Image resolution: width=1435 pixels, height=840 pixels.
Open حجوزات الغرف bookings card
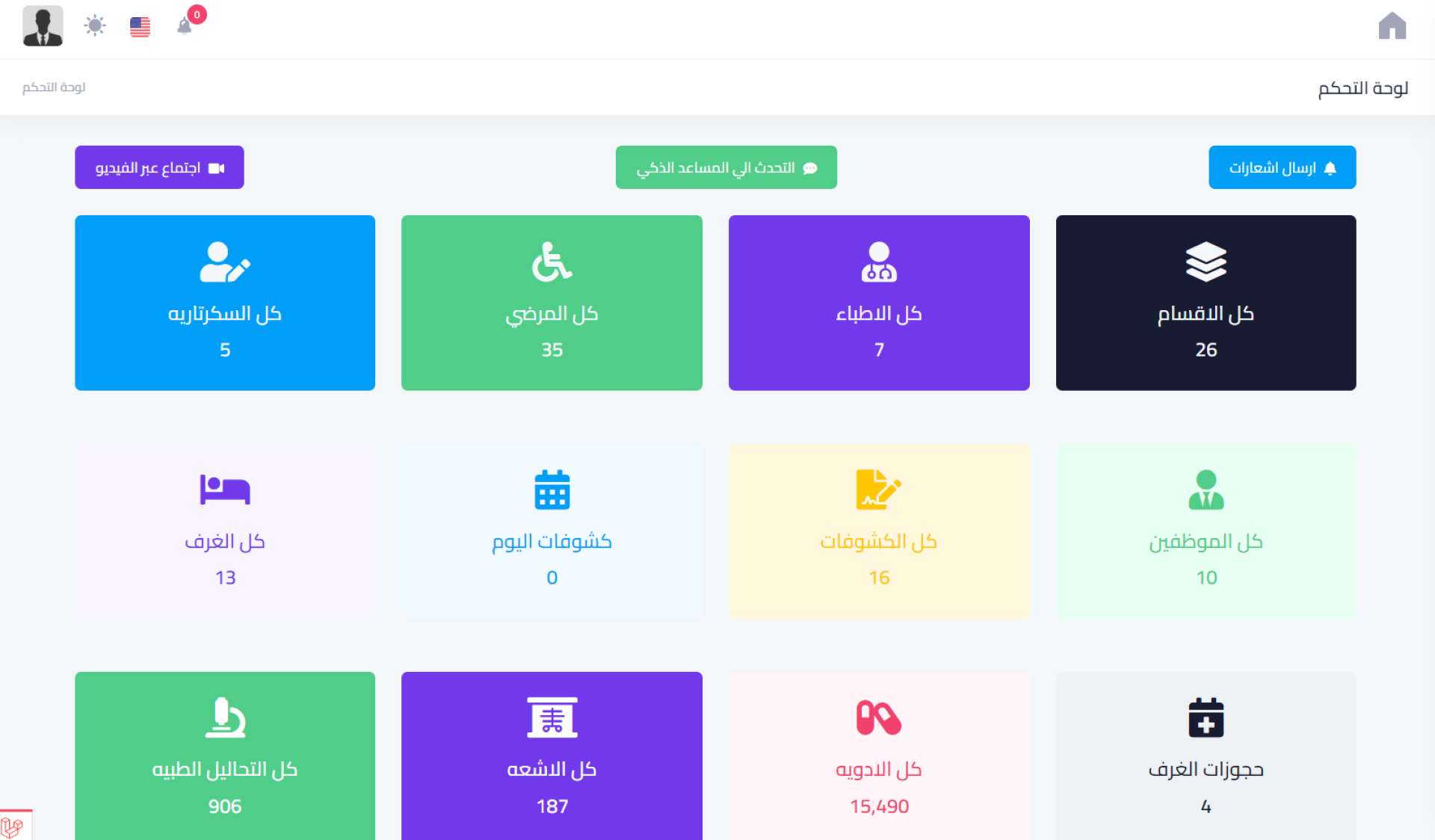click(1206, 755)
